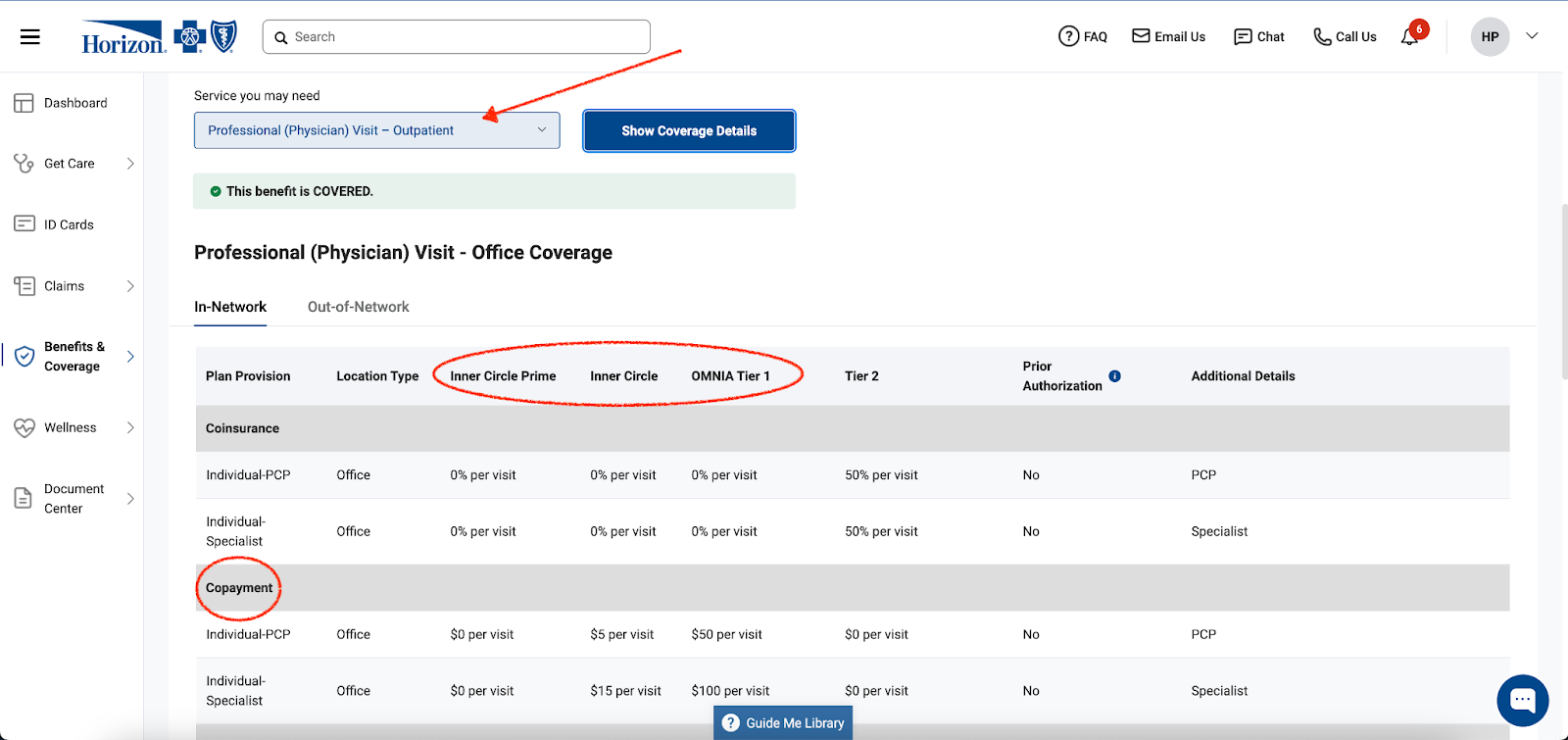Open the floating chat assistant button

[x=1523, y=701]
